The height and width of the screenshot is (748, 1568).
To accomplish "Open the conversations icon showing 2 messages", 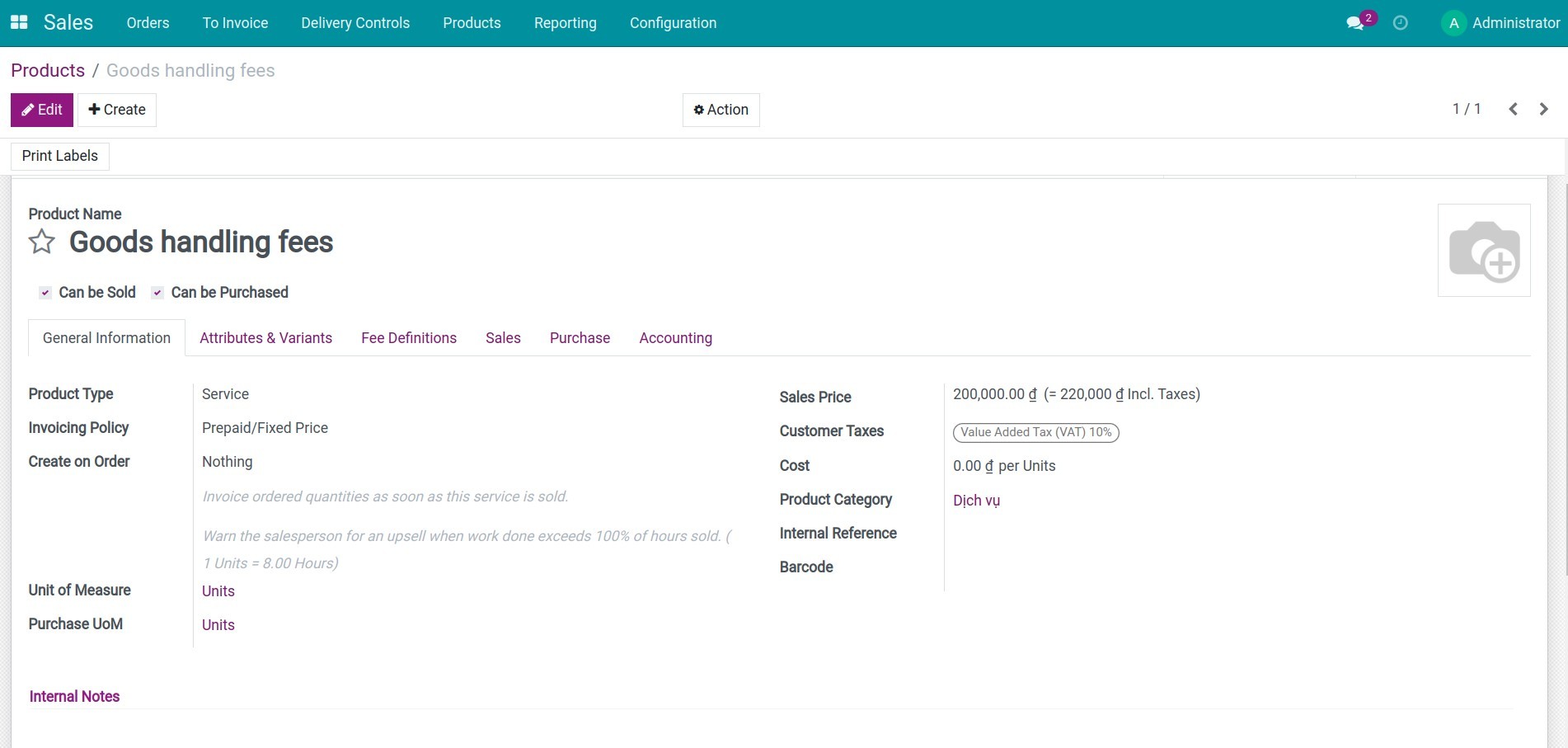I will [1354, 22].
